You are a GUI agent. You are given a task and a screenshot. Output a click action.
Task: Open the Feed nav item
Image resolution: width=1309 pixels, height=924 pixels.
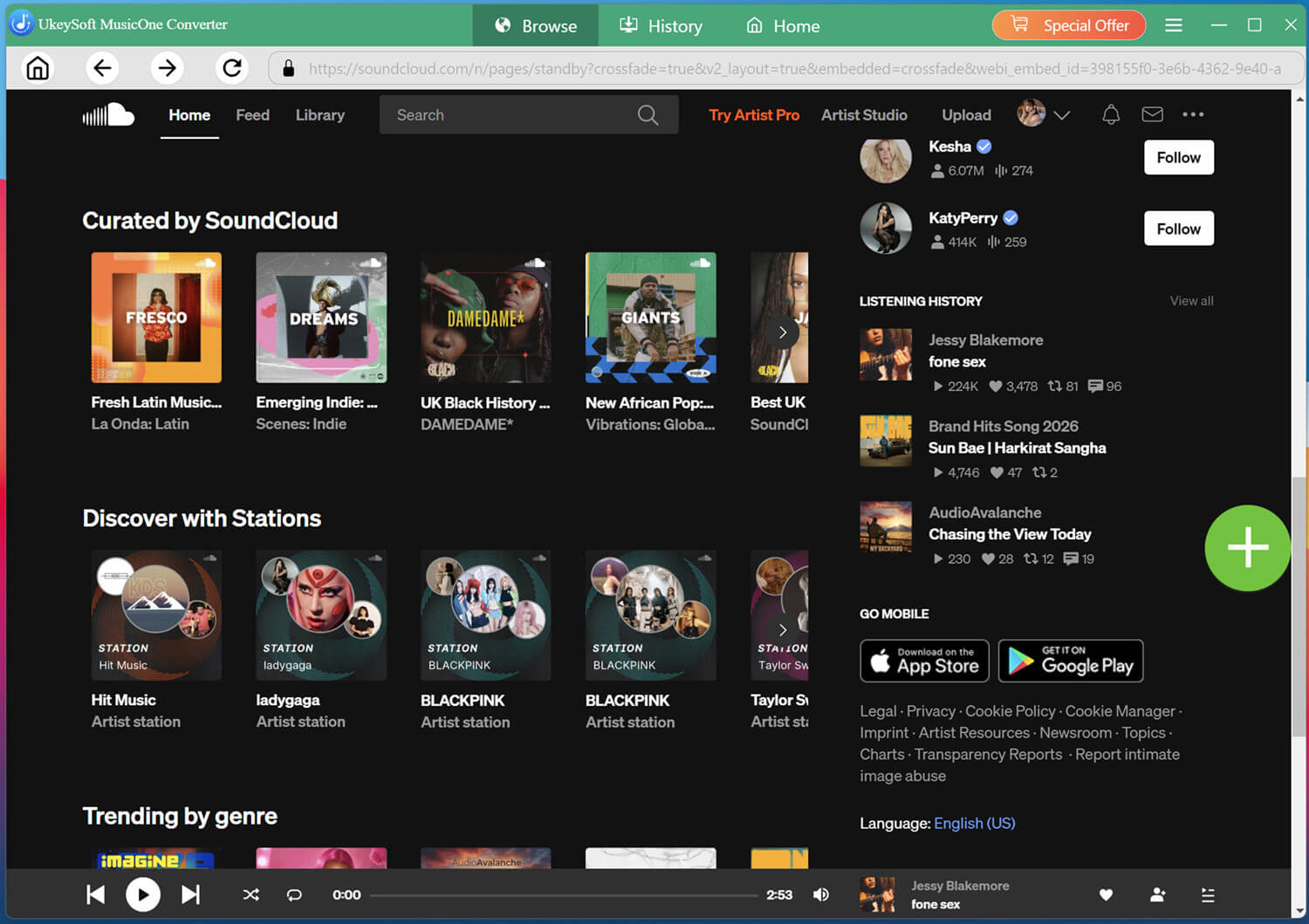point(252,115)
